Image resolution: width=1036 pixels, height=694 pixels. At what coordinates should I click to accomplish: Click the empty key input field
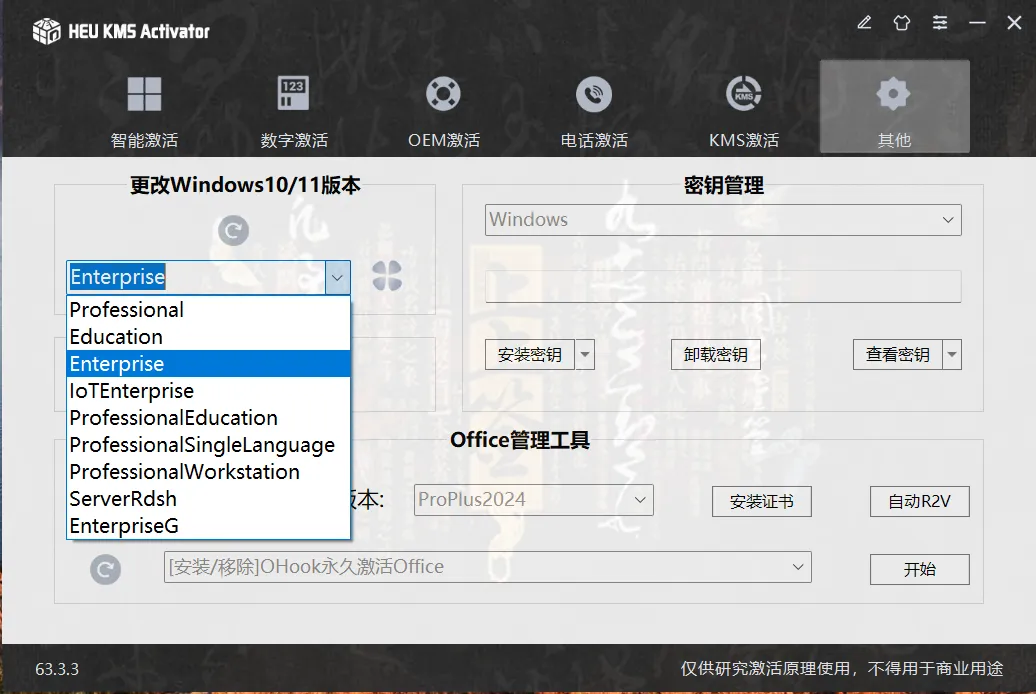click(723, 286)
